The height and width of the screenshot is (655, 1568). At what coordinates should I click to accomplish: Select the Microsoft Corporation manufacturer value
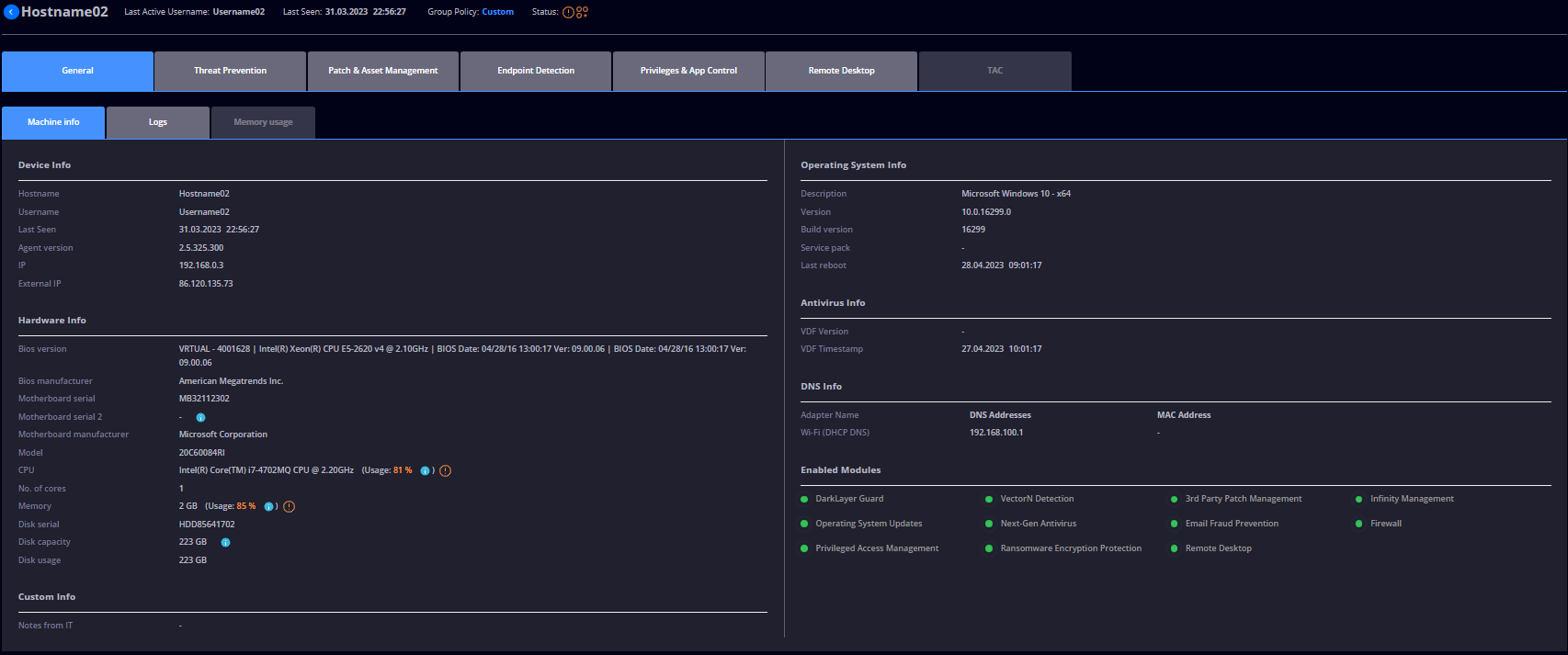tap(223, 435)
